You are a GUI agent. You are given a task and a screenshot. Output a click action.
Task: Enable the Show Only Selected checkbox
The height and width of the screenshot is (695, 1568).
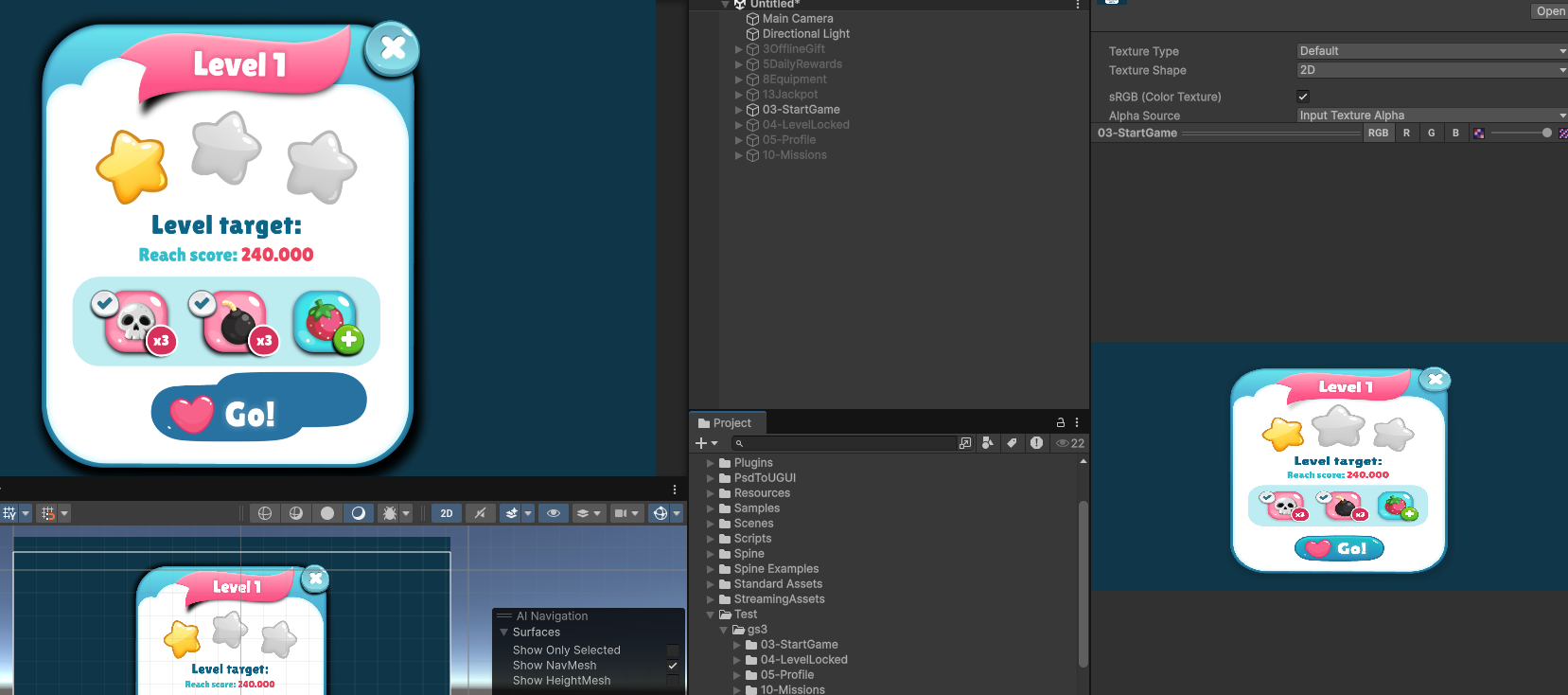tap(673, 650)
